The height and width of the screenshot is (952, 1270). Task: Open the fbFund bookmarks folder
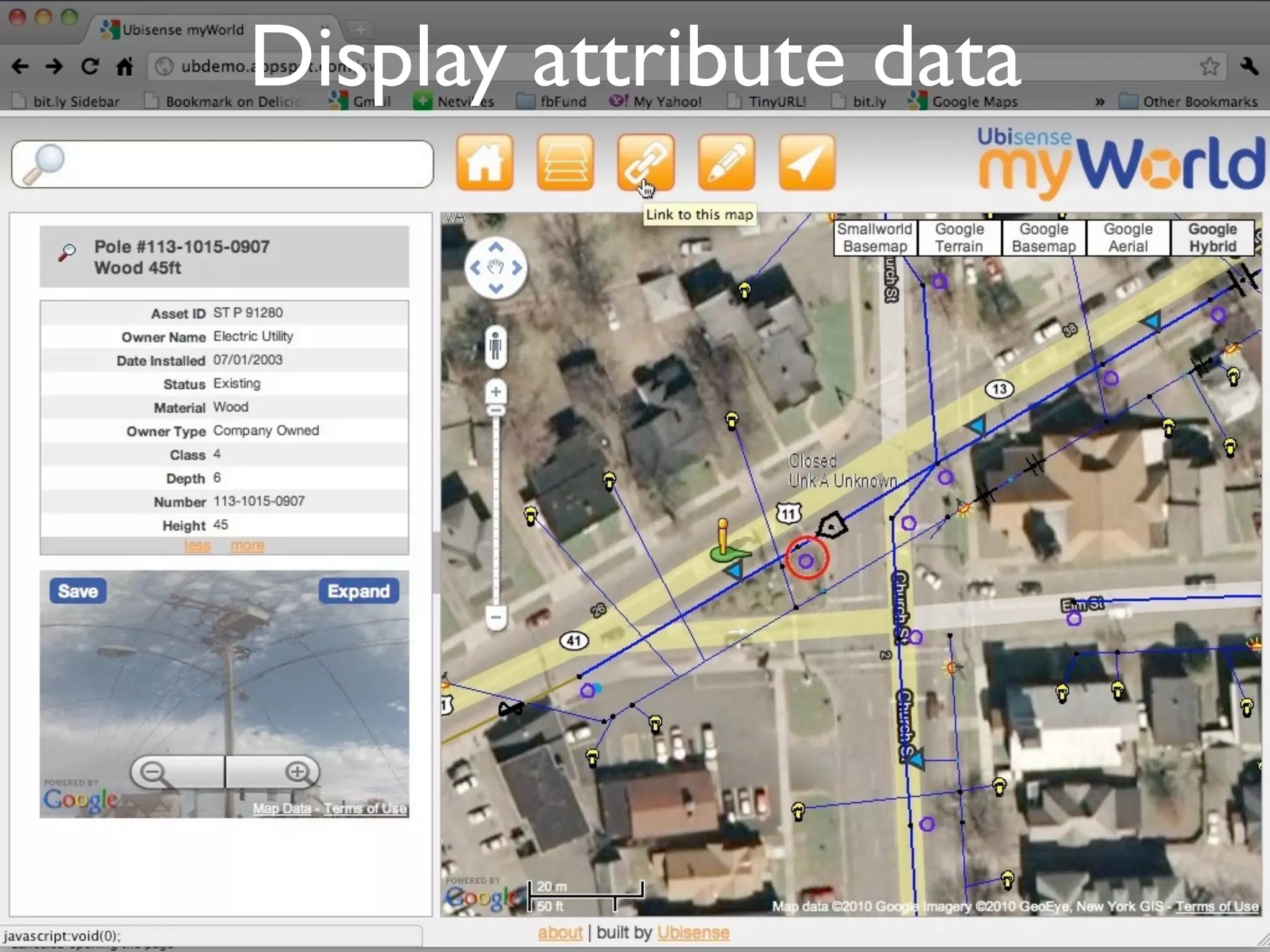[551, 101]
